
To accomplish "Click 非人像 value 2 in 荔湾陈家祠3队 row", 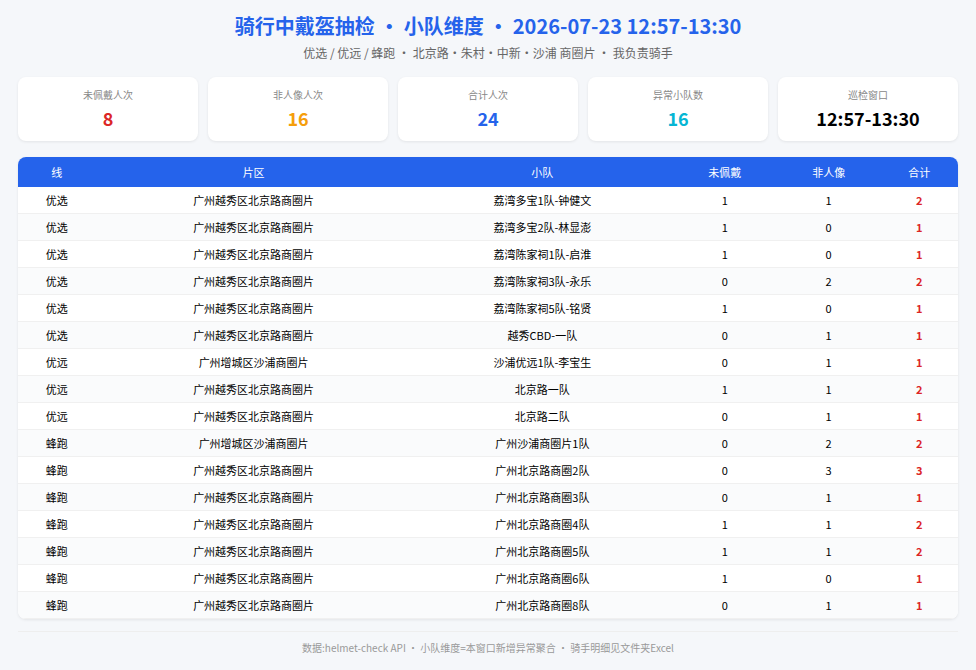I will pos(828,282).
